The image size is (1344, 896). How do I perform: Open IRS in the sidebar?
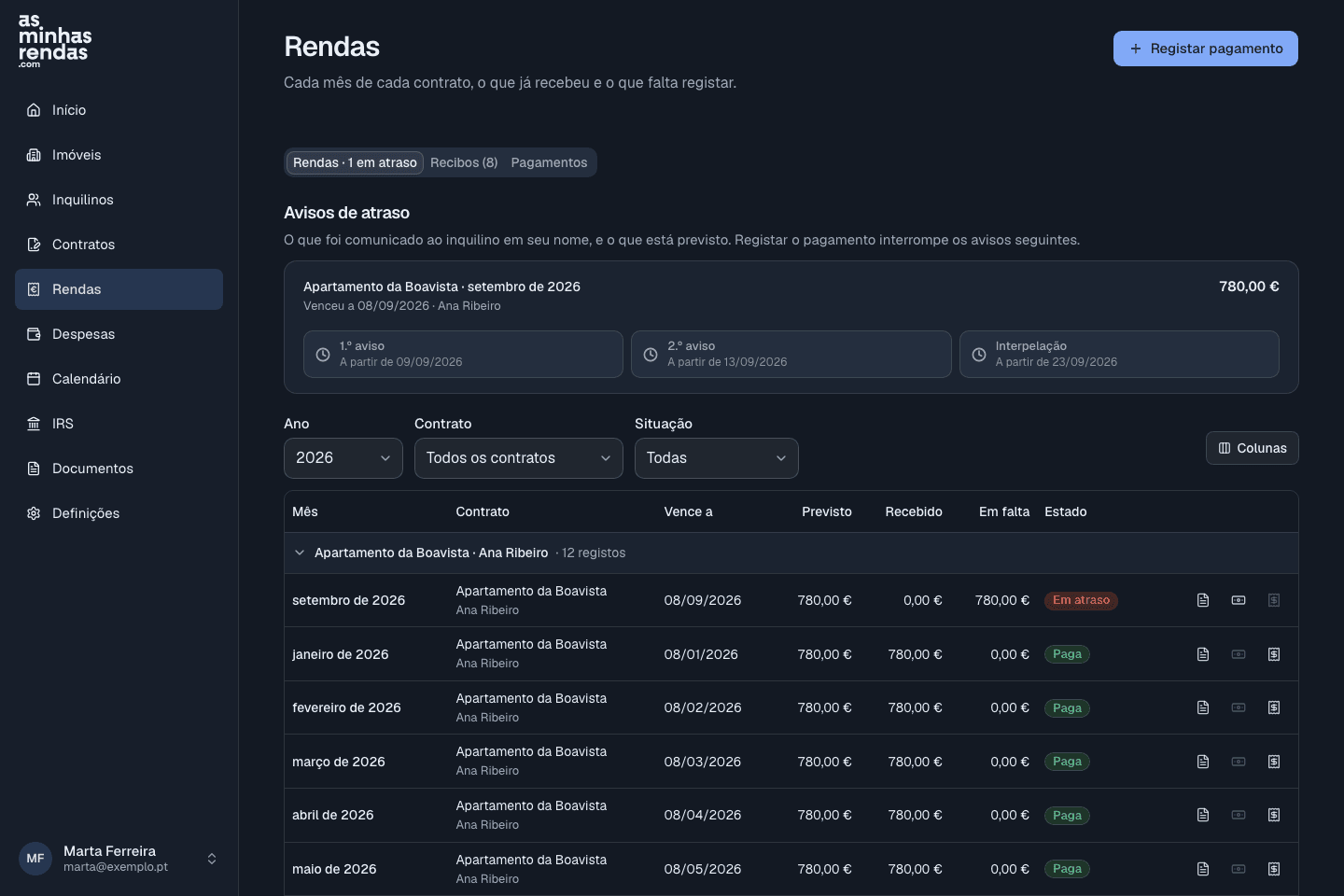click(x=119, y=424)
